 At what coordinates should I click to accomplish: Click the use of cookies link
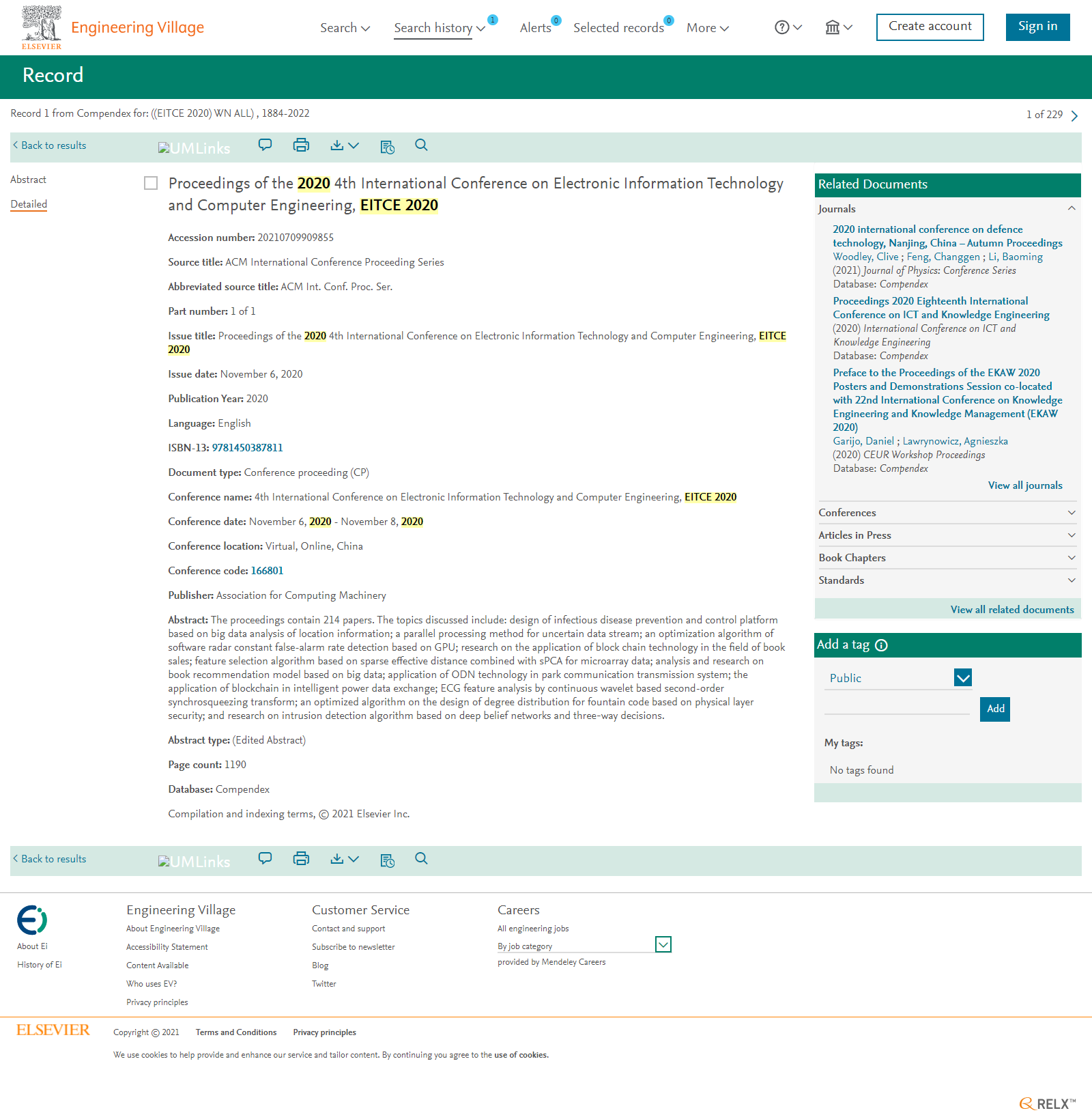pyautogui.click(x=521, y=1055)
